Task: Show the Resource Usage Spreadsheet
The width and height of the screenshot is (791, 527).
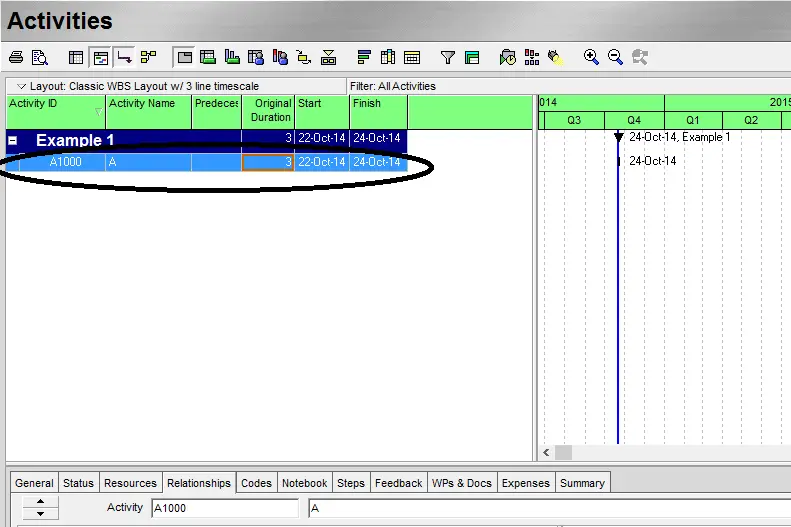Action: pyautogui.click(x=256, y=57)
